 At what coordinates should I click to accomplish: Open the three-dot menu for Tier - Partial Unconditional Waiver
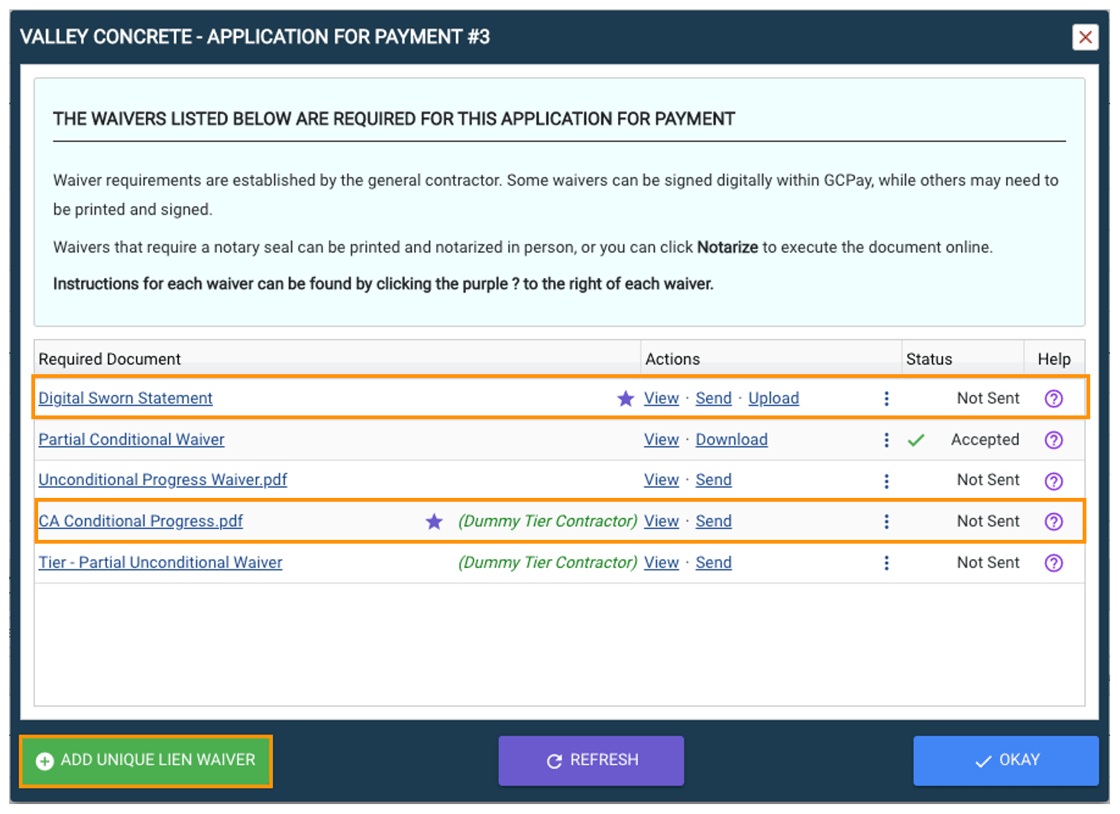point(887,562)
